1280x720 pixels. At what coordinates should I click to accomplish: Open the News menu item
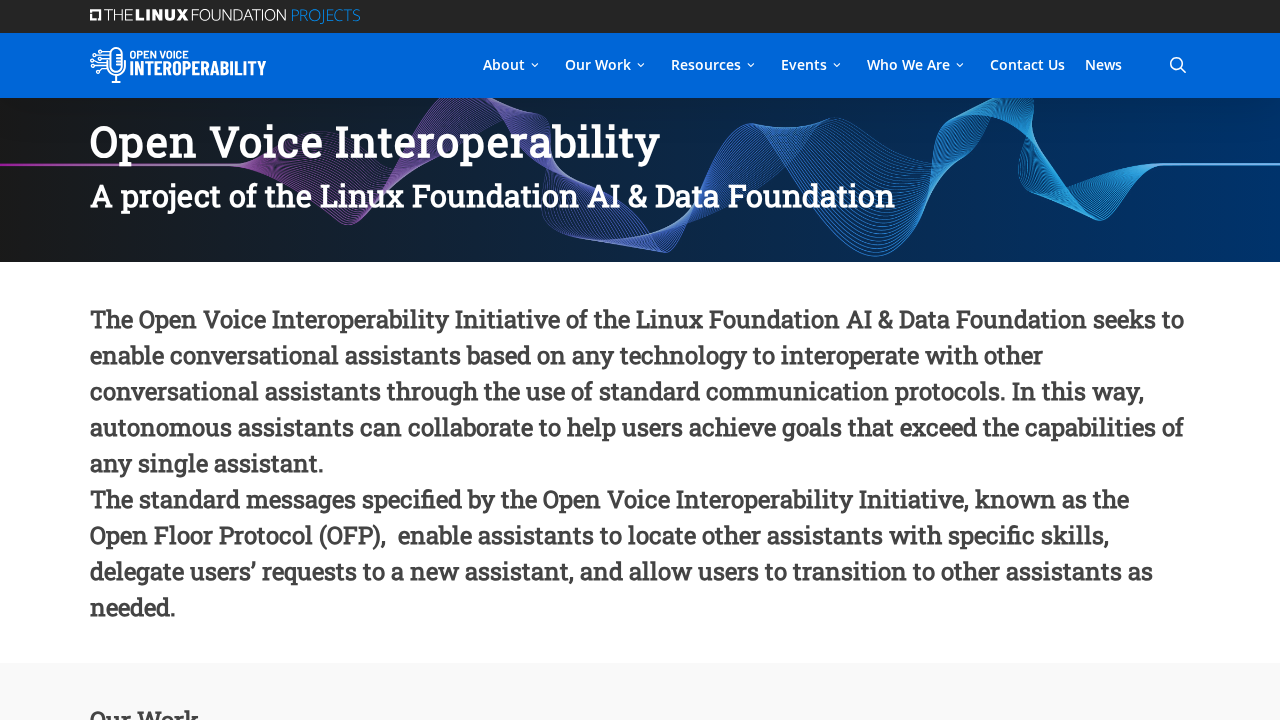pos(1103,63)
